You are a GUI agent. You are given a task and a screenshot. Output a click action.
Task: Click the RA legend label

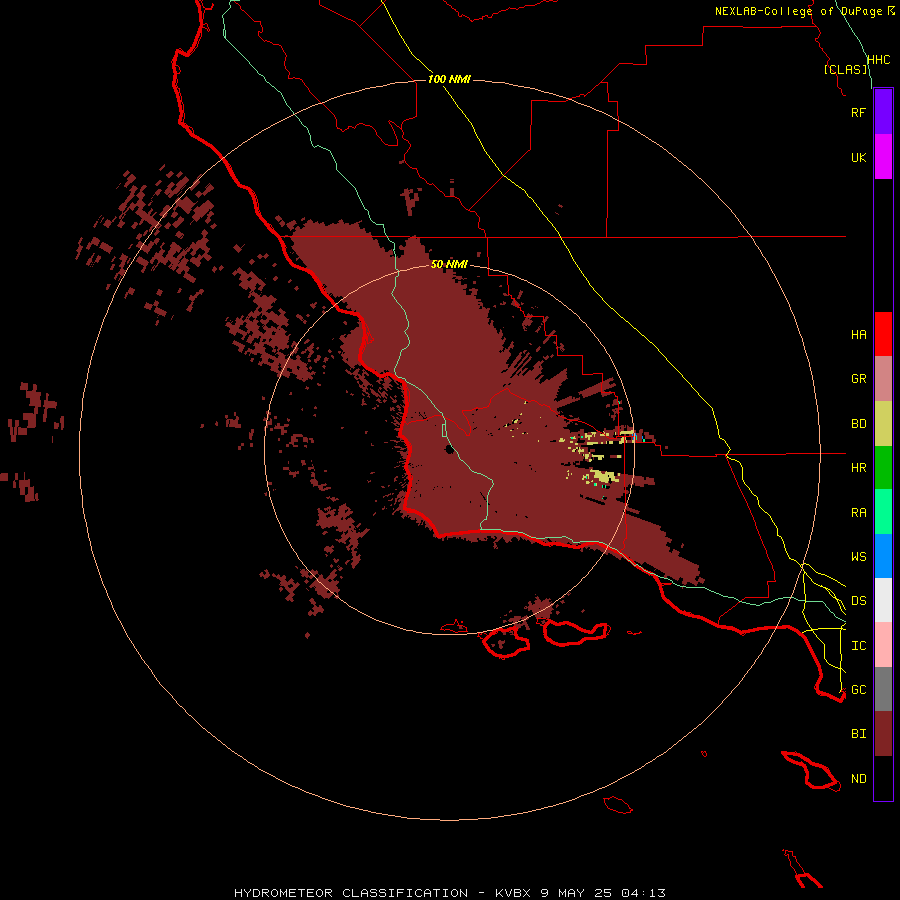pos(858,513)
